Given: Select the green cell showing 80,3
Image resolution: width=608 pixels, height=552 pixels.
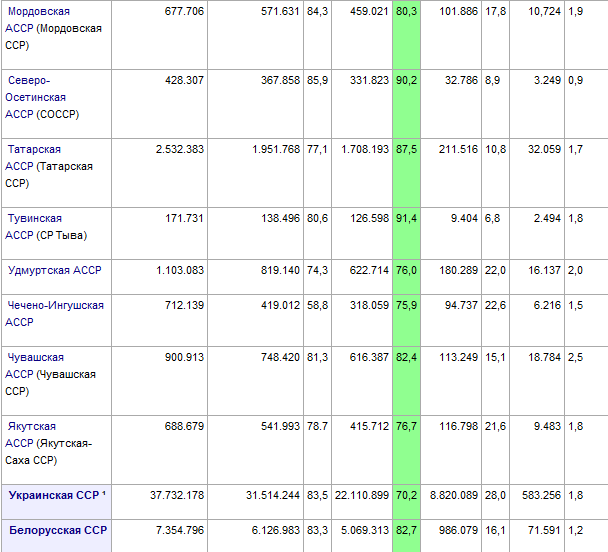Looking at the screenshot, I should pos(406,11).
